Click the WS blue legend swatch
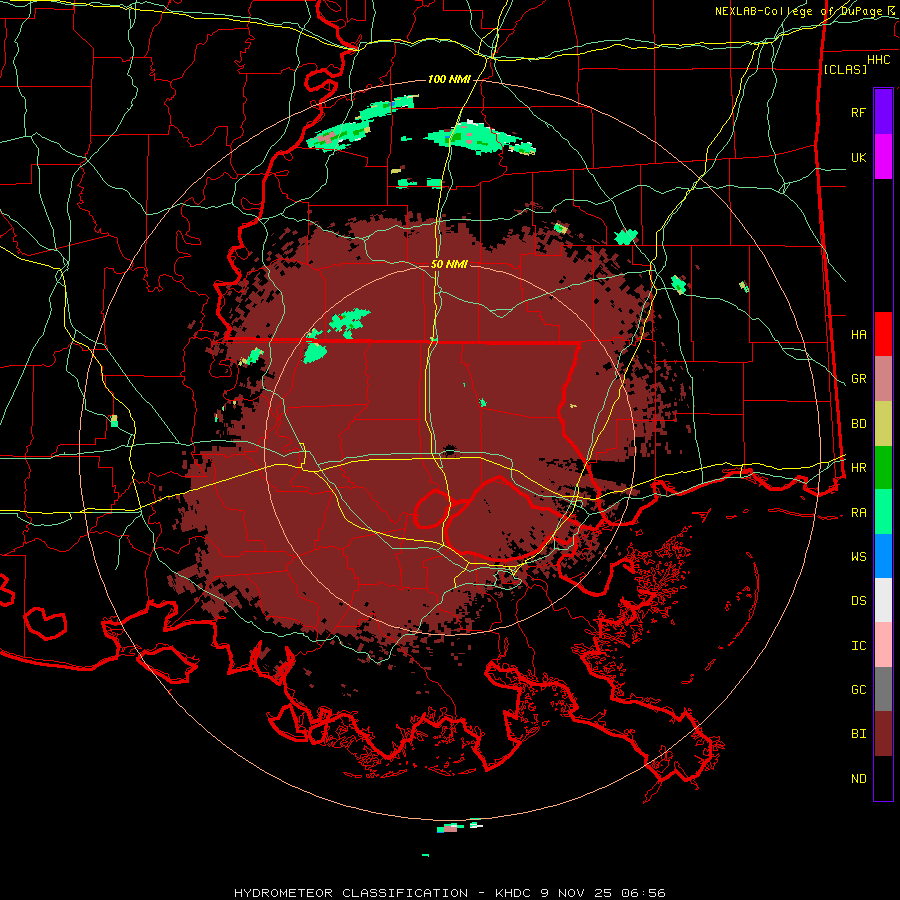Viewport: 900px width, 900px height. click(883, 556)
